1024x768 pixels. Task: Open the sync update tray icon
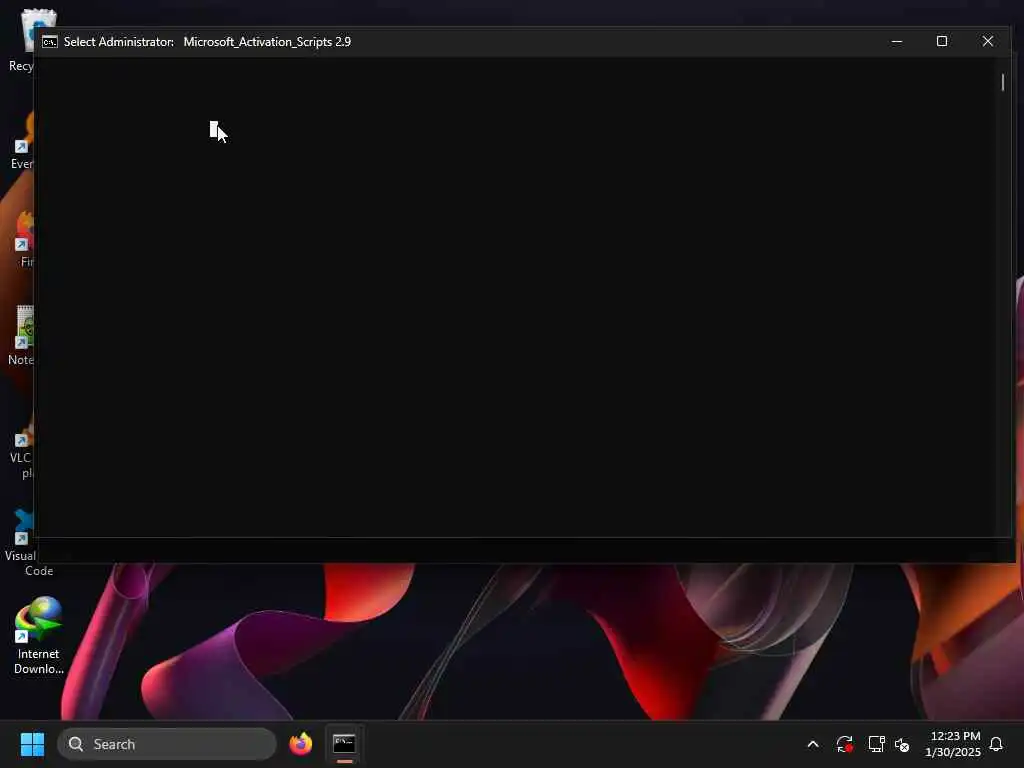point(844,744)
